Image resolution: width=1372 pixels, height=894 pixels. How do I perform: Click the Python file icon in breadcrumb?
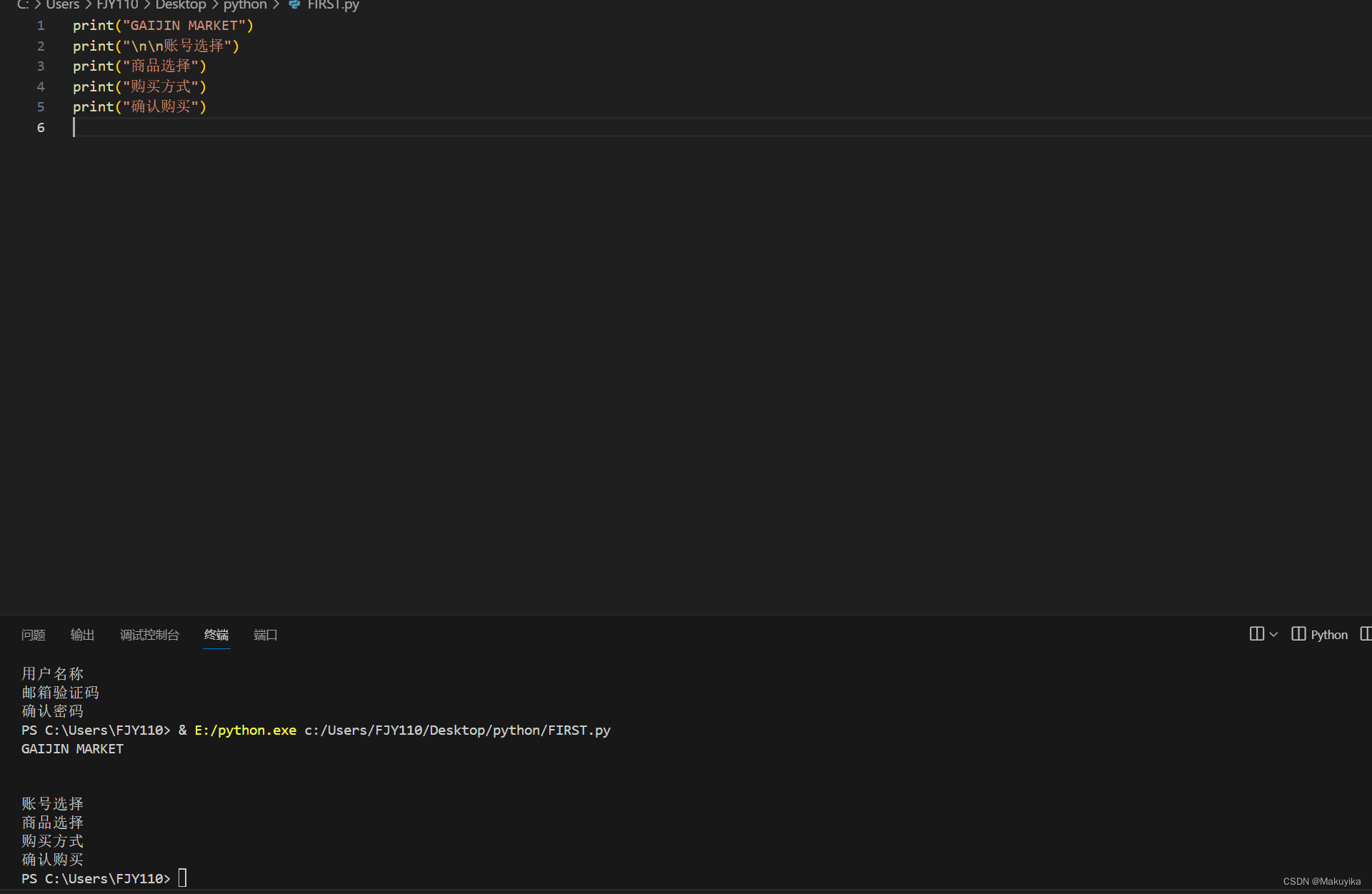(x=294, y=5)
